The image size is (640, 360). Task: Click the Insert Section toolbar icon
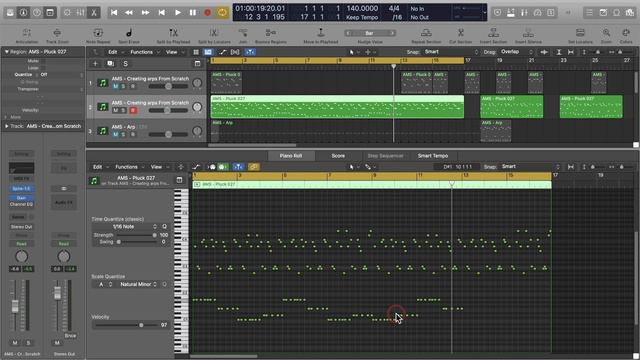click(x=493, y=35)
